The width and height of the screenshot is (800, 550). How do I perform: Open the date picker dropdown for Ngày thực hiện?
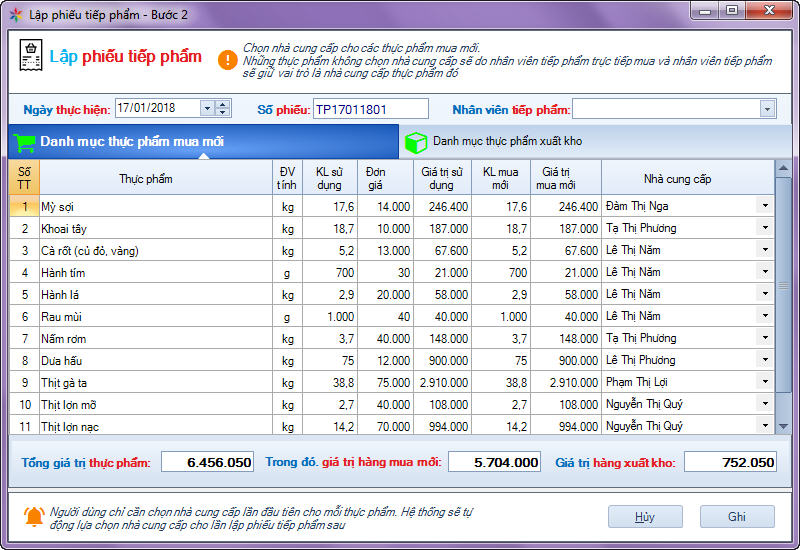(x=207, y=108)
